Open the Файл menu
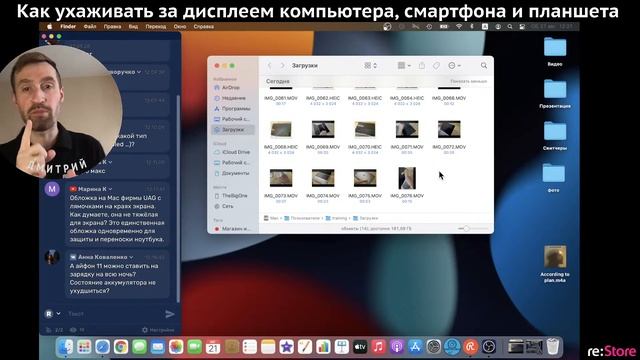This screenshot has width=640, height=360. point(90,27)
